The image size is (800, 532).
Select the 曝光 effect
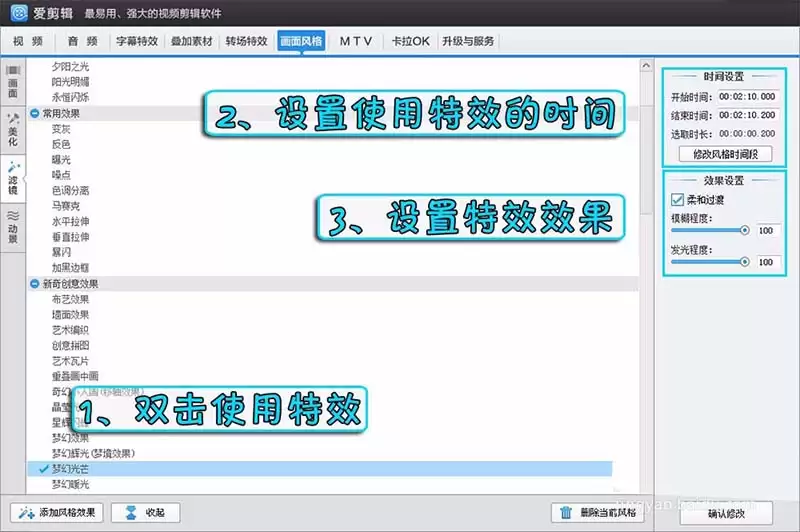pyautogui.click(x=61, y=160)
